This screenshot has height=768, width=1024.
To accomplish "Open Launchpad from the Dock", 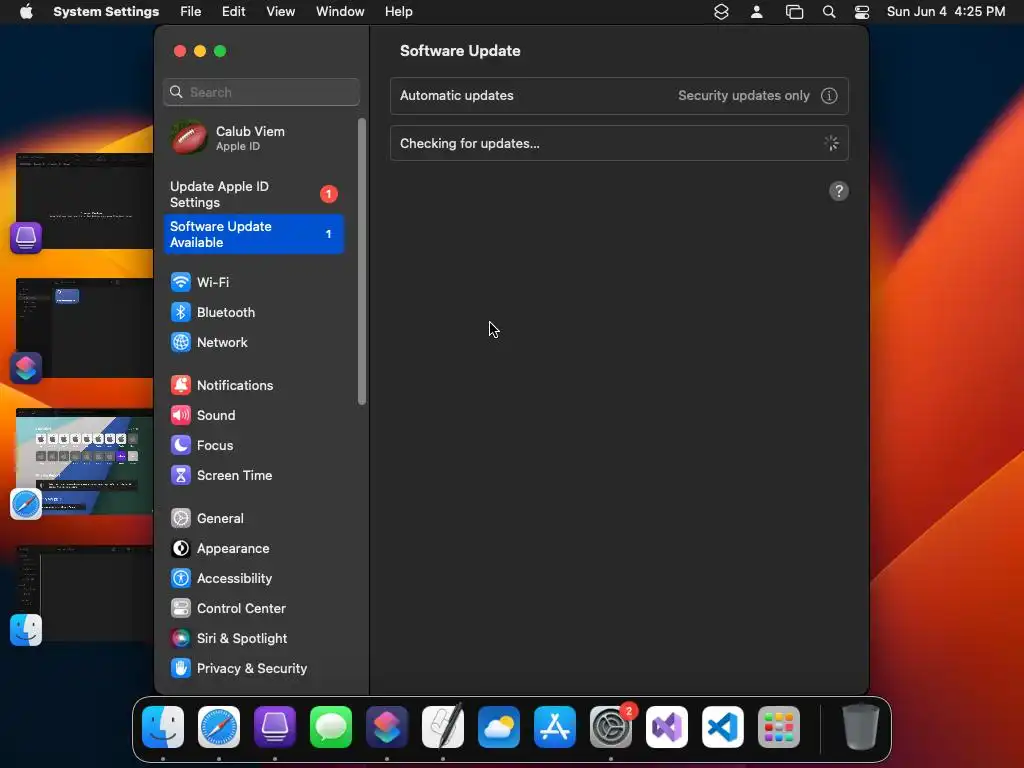I will coord(778,727).
